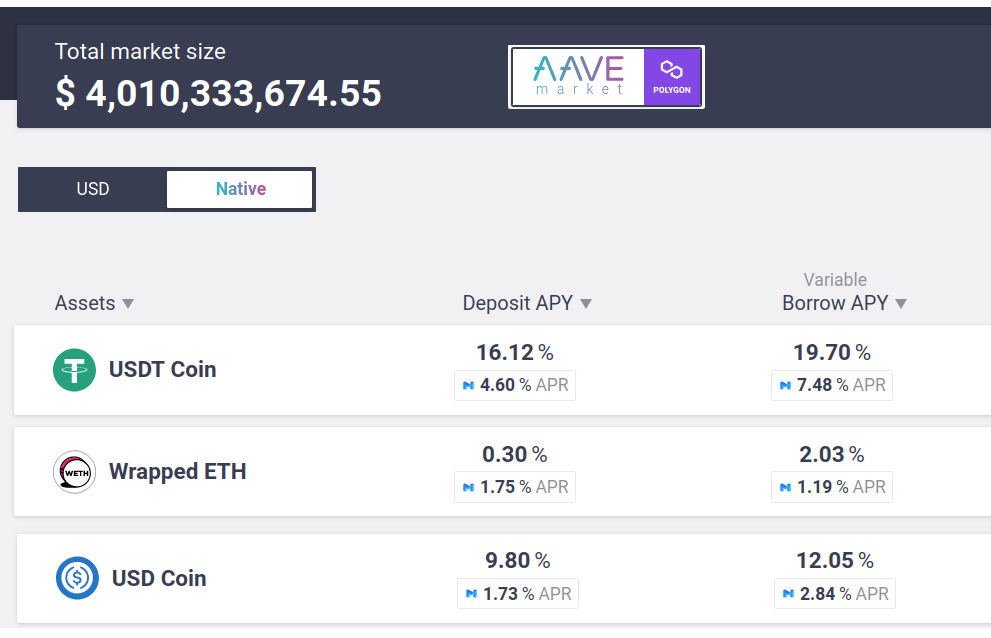The width and height of the screenshot is (991, 638).
Task: Click Matic icon beside 7.48 % APR
Action: [785, 385]
